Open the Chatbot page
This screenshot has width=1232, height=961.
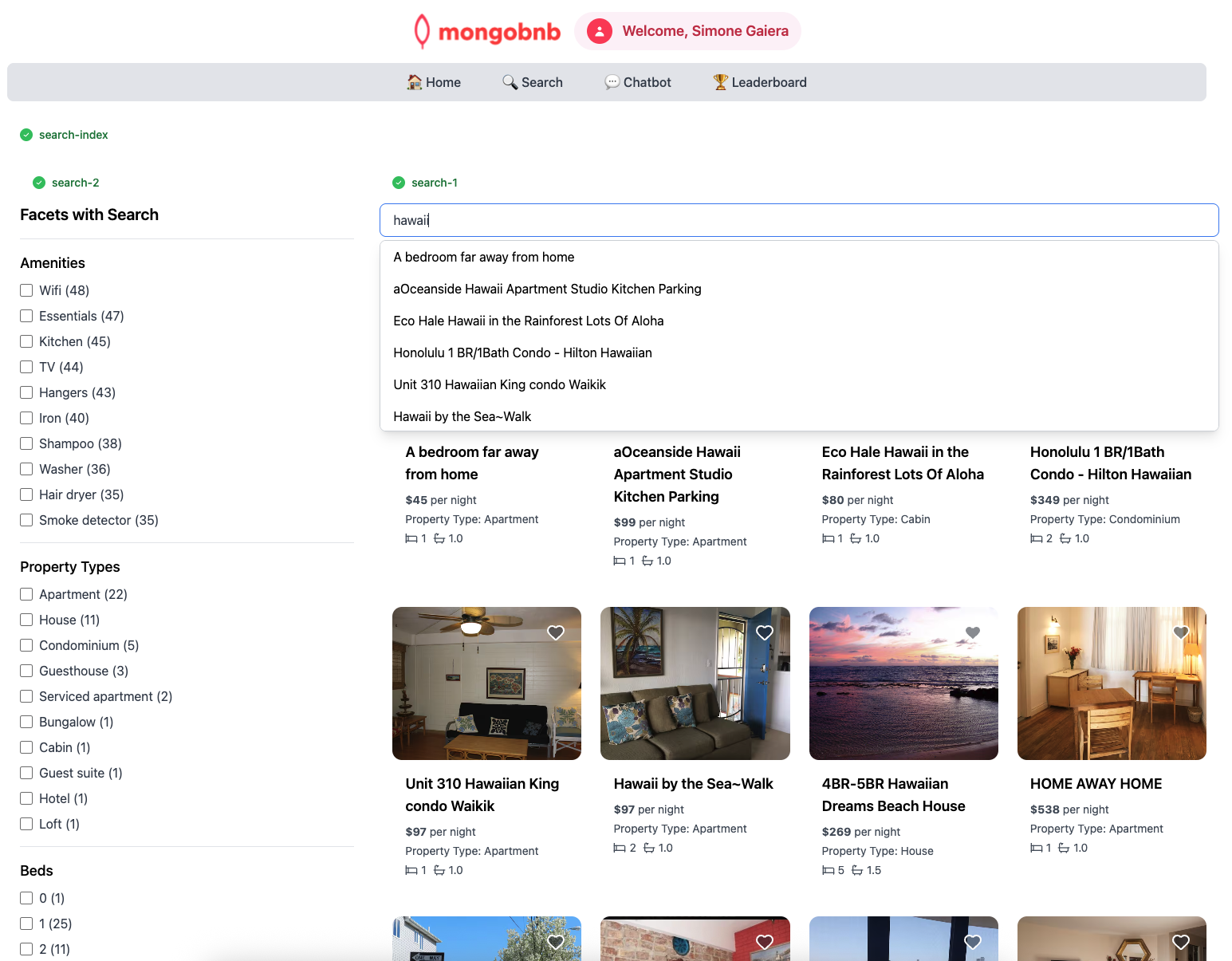[x=638, y=82]
